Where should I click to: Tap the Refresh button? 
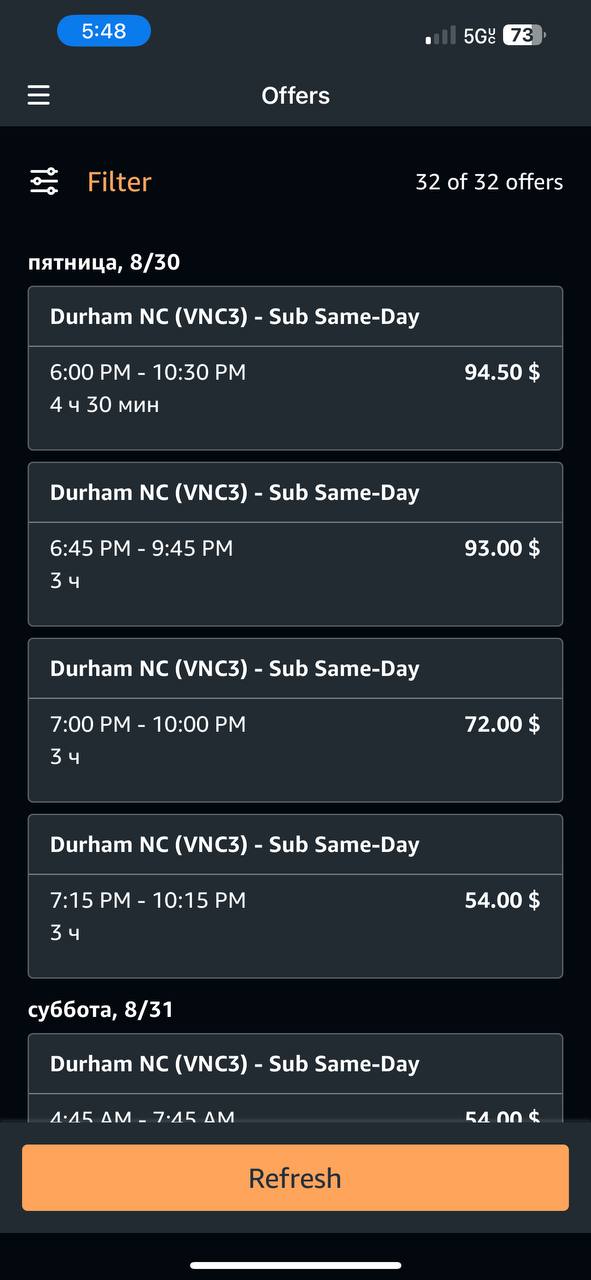295,1178
